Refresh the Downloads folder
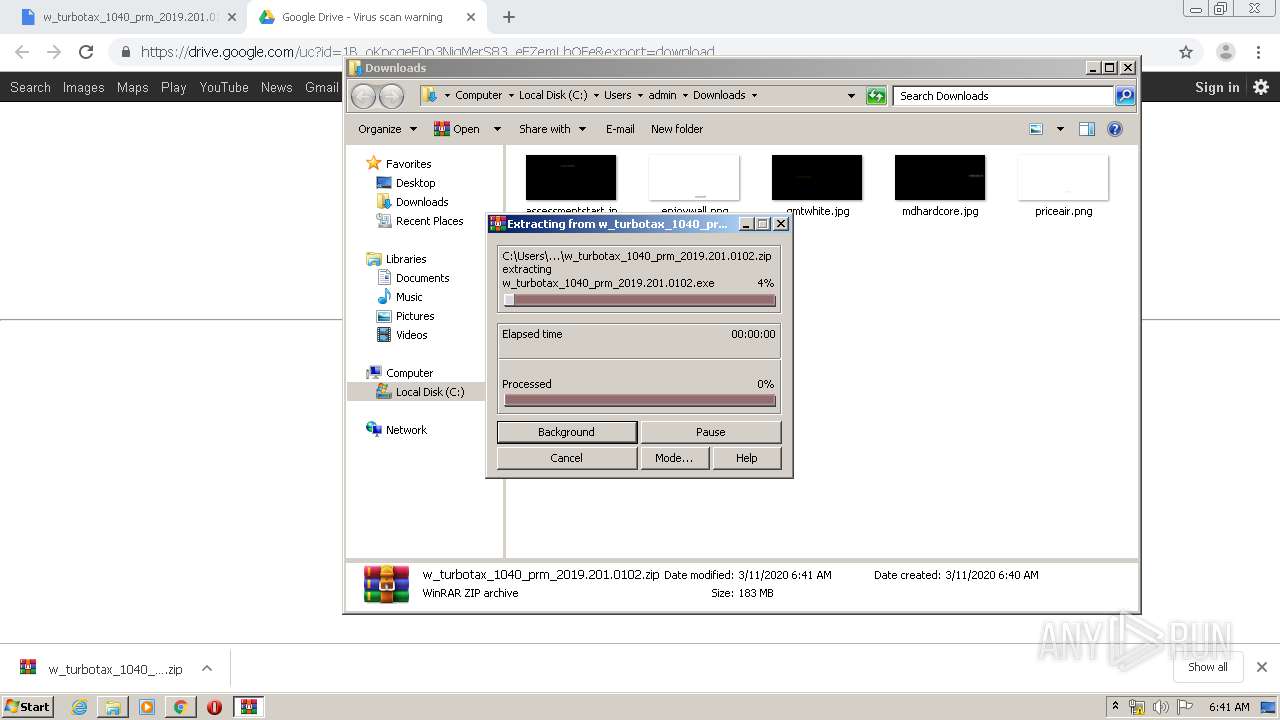 [x=876, y=96]
